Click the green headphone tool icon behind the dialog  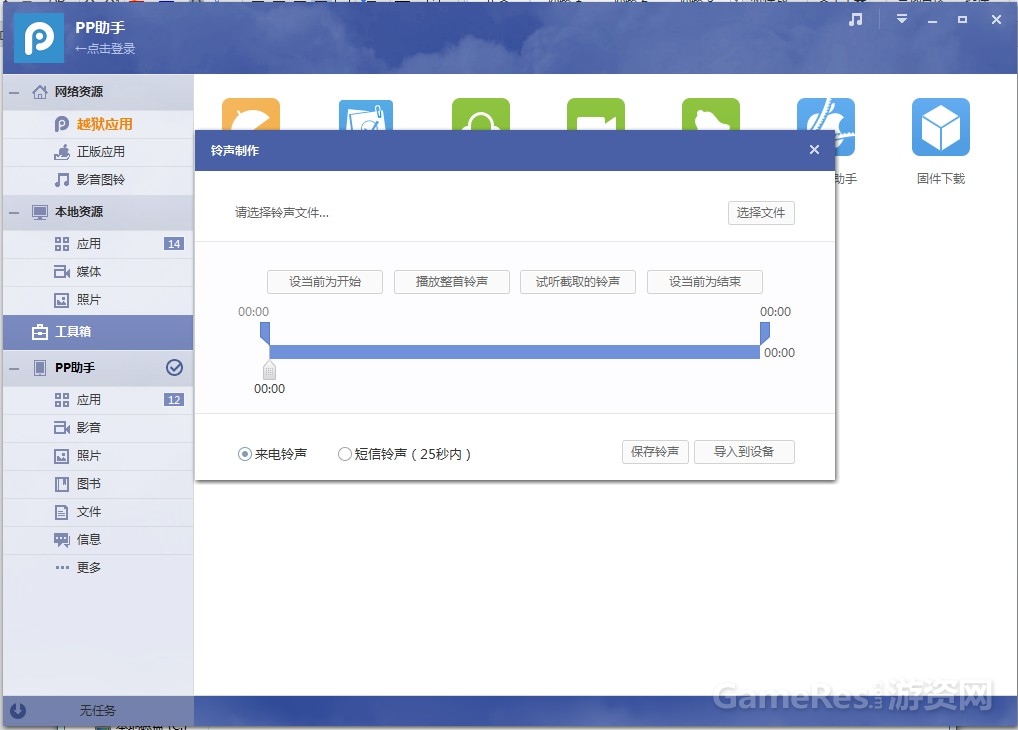(x=480, y=114)
